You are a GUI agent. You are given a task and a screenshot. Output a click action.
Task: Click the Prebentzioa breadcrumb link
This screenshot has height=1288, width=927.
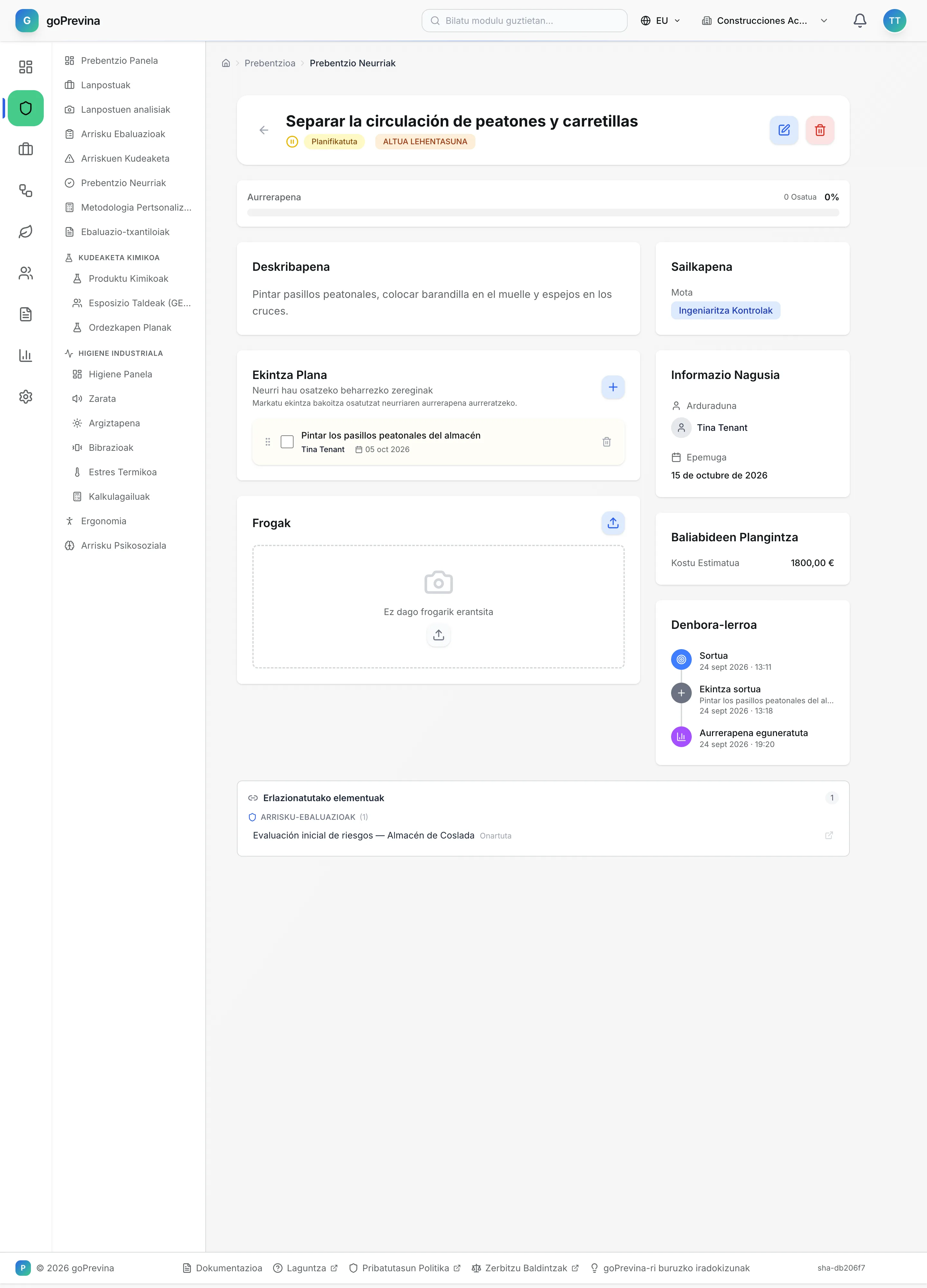[x=270, y=63]
